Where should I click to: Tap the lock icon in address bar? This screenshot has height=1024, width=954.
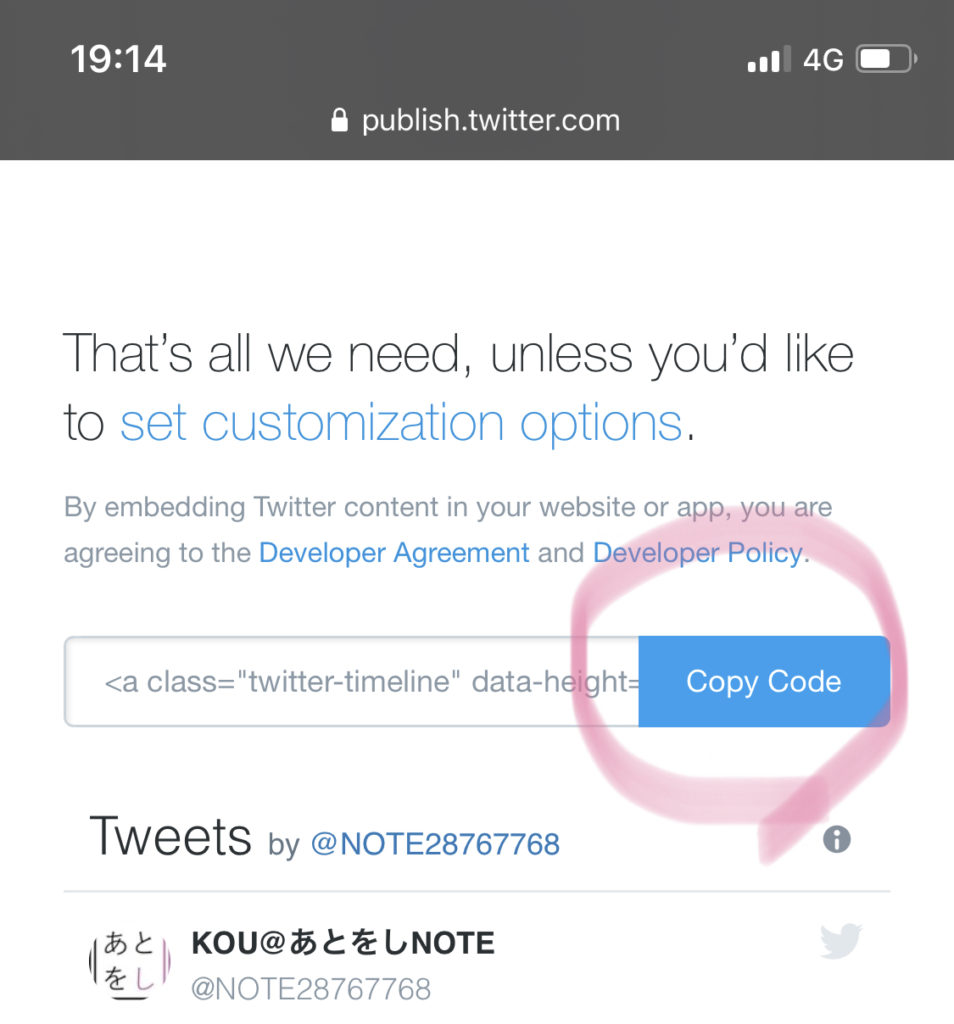(x=340, y=122)
